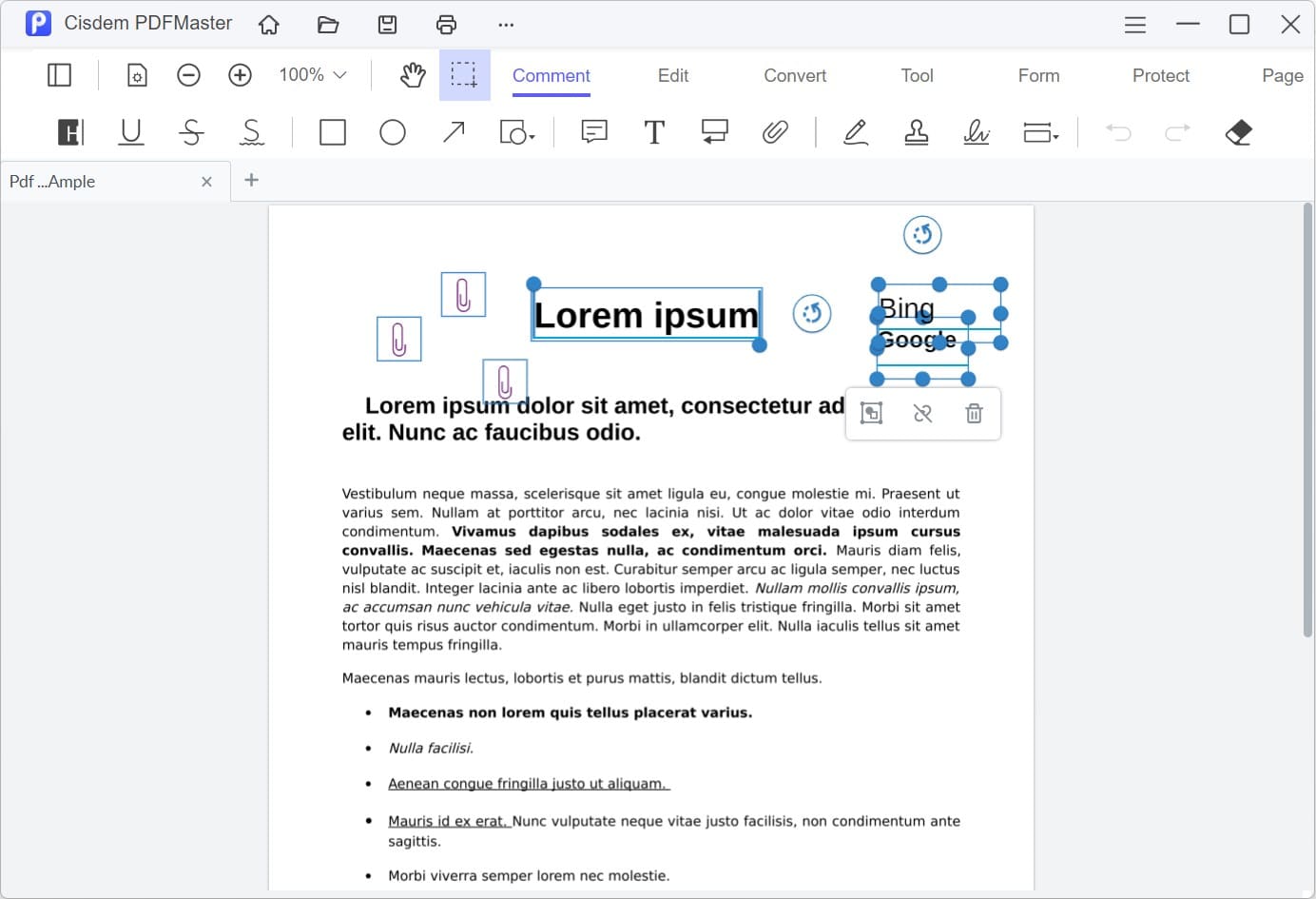Image resolution: width=1316 pixels, height=899 pixels.
Task: Delete the selected annotation via trash icon
Action: point(974,413)
